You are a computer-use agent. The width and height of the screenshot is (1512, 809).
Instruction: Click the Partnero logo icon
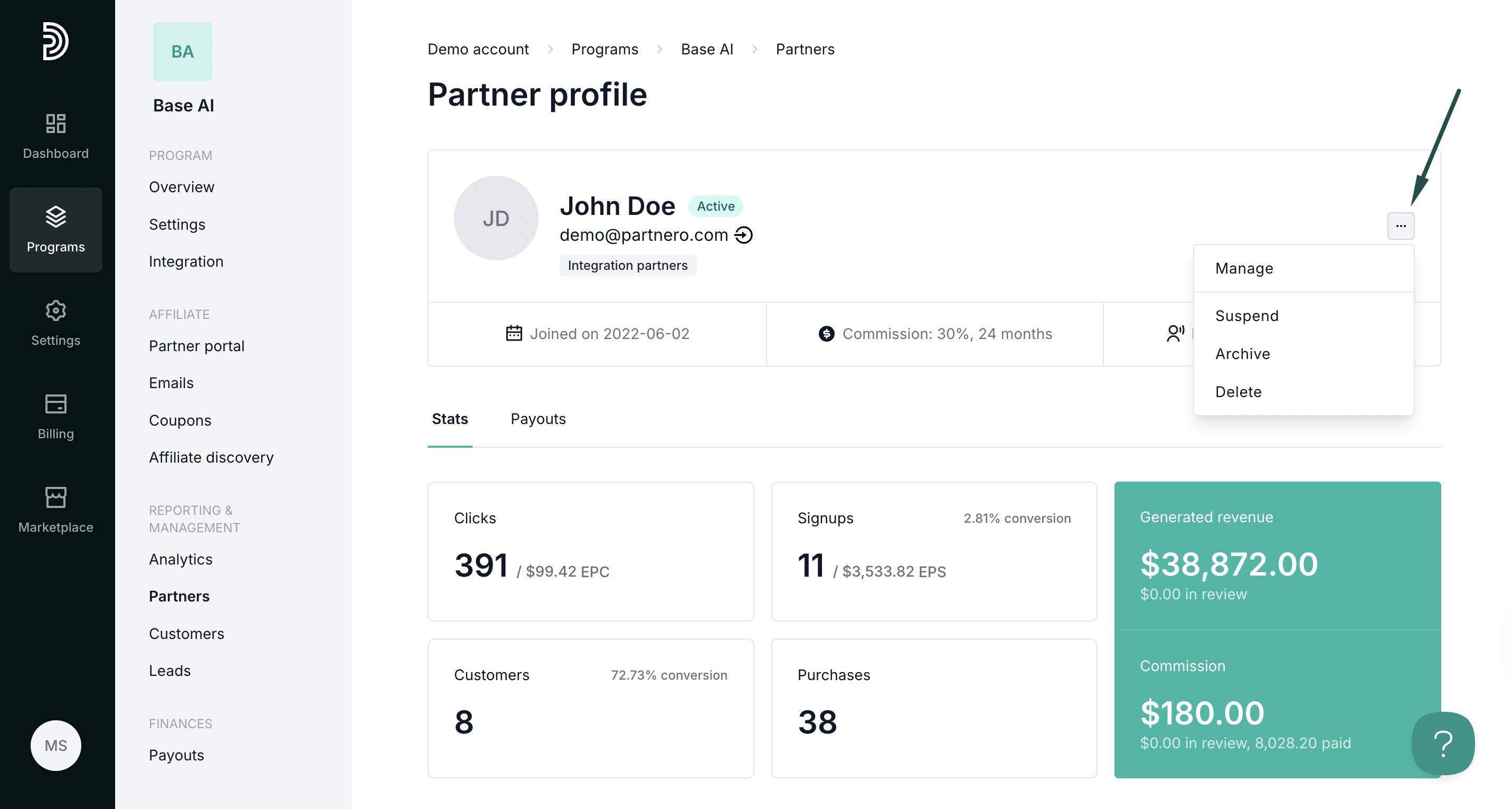55,41
